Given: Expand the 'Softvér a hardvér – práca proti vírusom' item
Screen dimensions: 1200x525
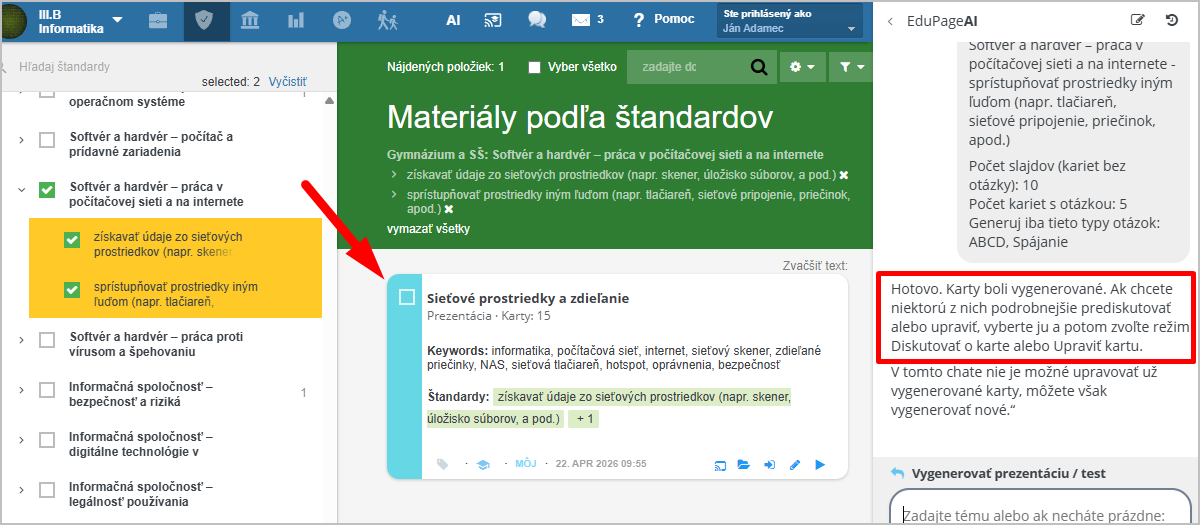Looking at the screenshot, I should click(x=21, y=341).
